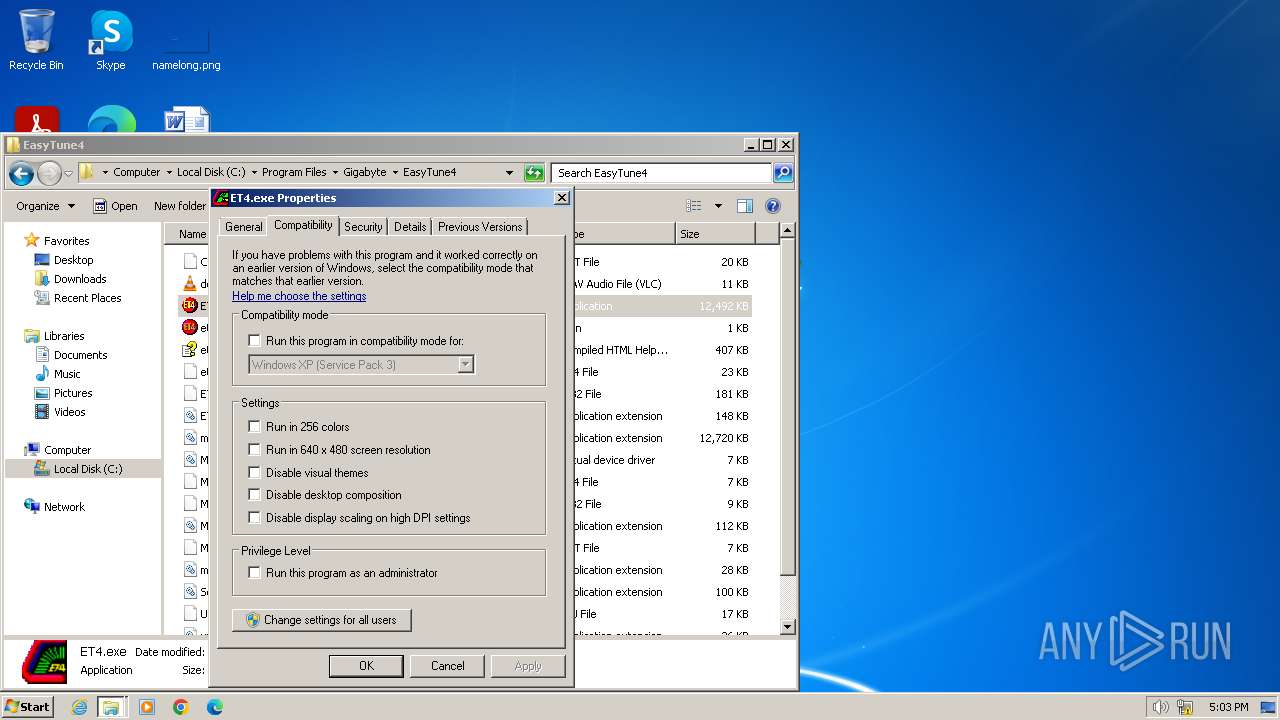Check Disable desktop composition

tap(254, 495)
